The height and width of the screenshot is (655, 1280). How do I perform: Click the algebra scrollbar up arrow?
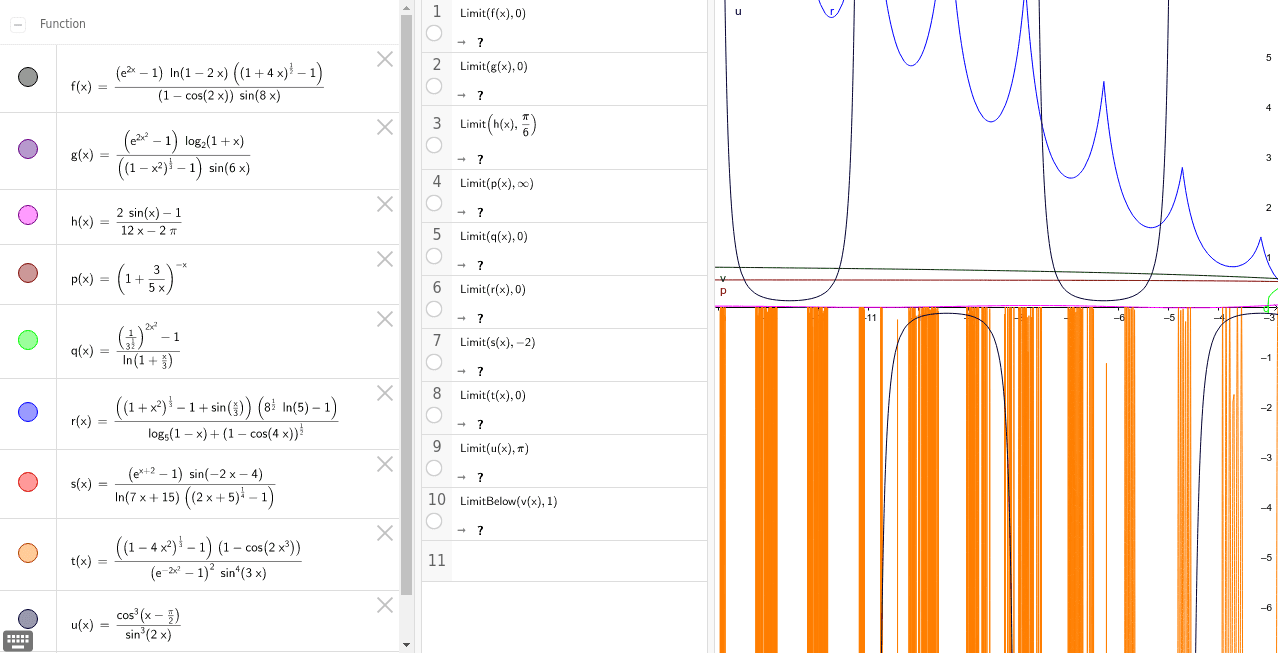[406, 7]
